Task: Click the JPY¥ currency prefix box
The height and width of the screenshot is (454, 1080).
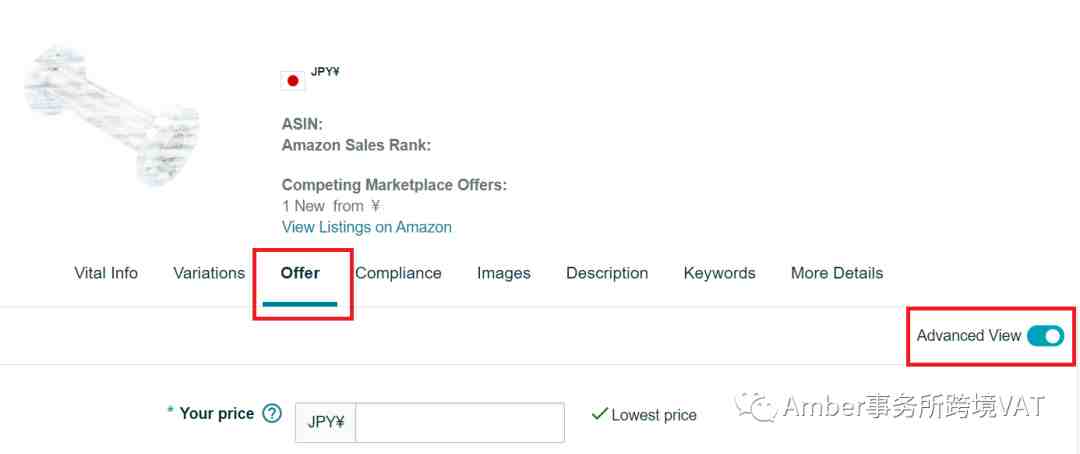Action: click(326, 422)
